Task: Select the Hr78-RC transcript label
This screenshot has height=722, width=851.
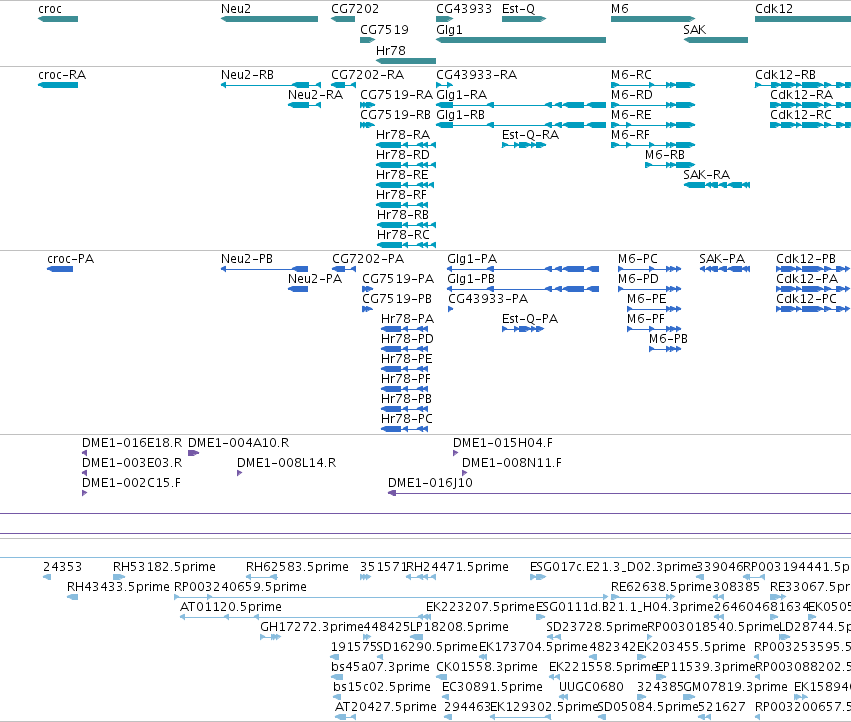Action: click(403, 235)
